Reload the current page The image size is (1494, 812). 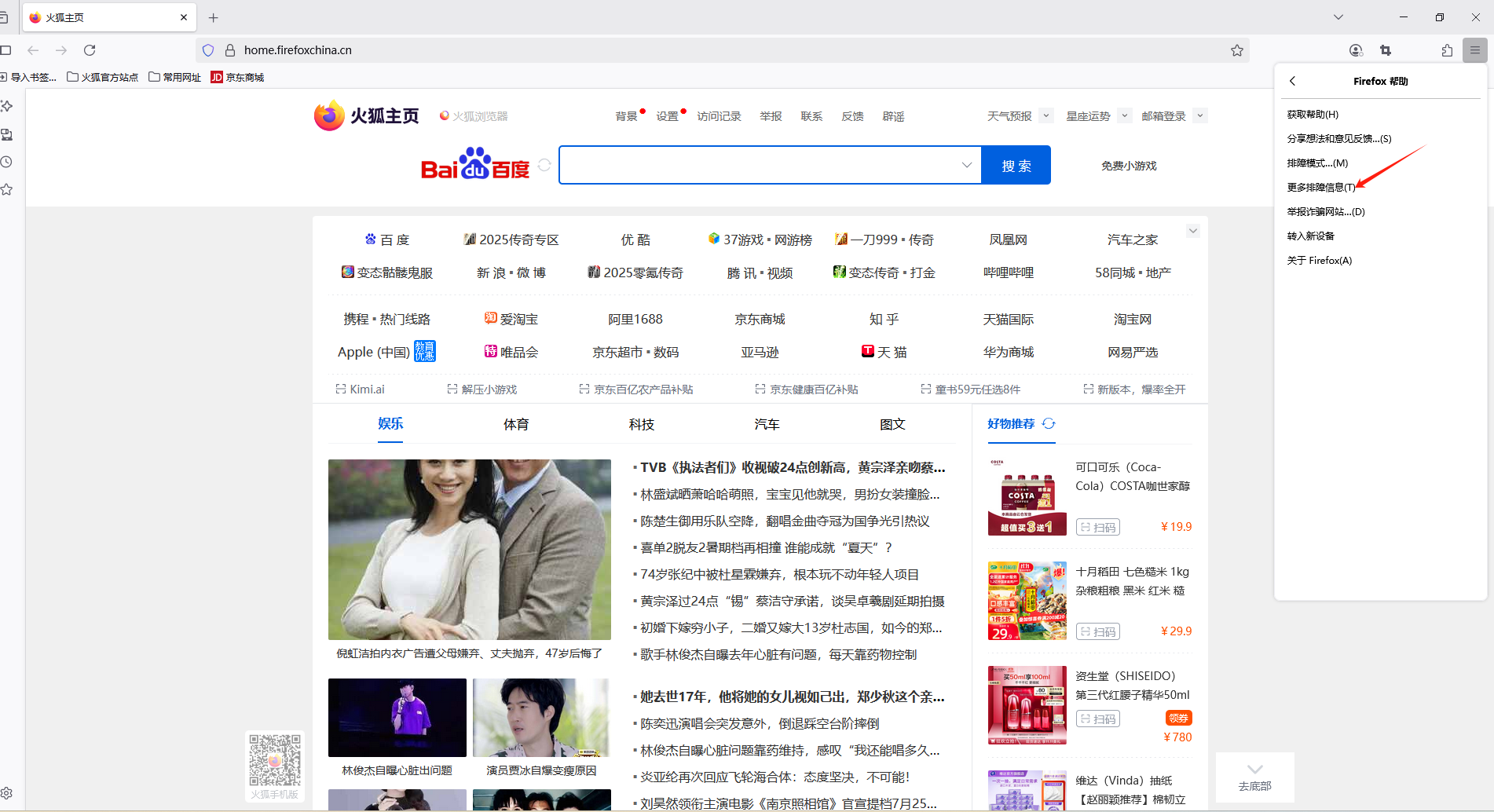pyautogui.click(x=90, y=50)
